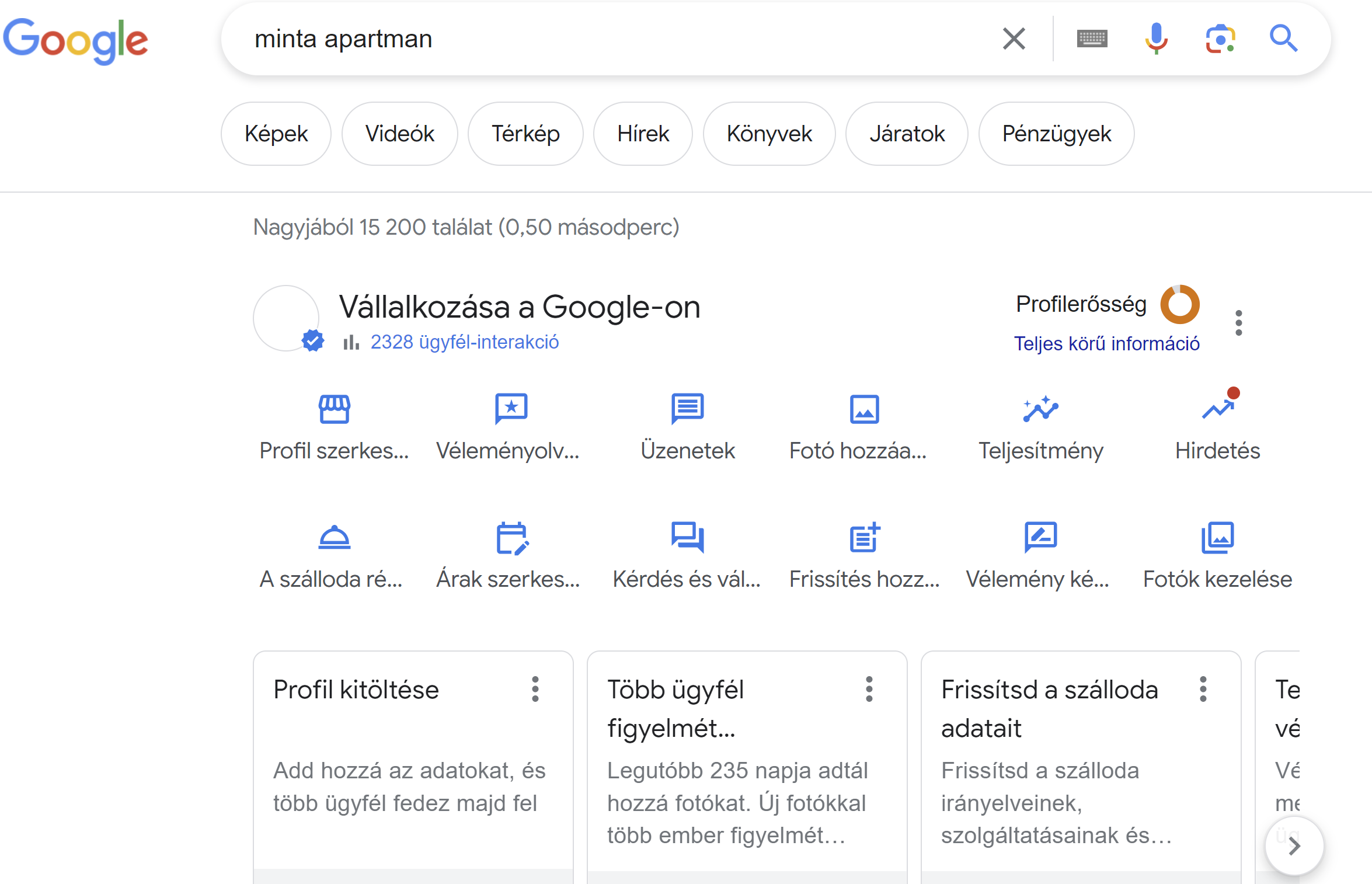Switch to the Térkép tab
This screenshot has width=1372, height=884.
[525, 133]
